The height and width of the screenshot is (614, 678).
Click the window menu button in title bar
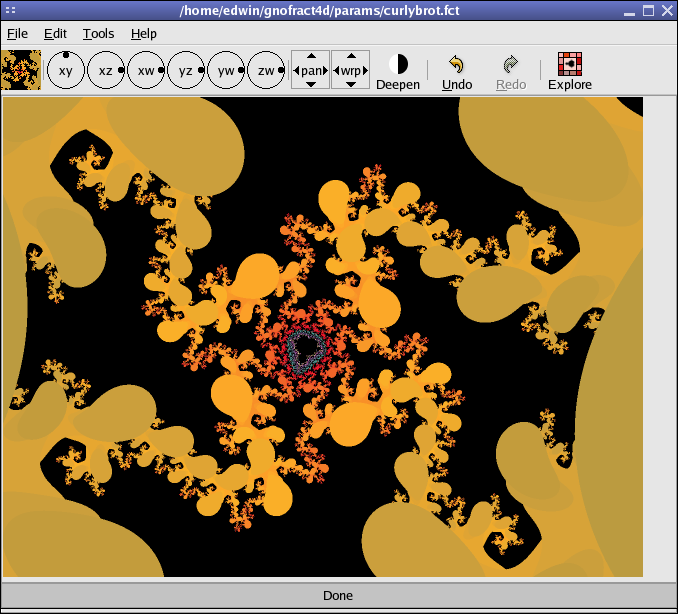coord(12,10)
